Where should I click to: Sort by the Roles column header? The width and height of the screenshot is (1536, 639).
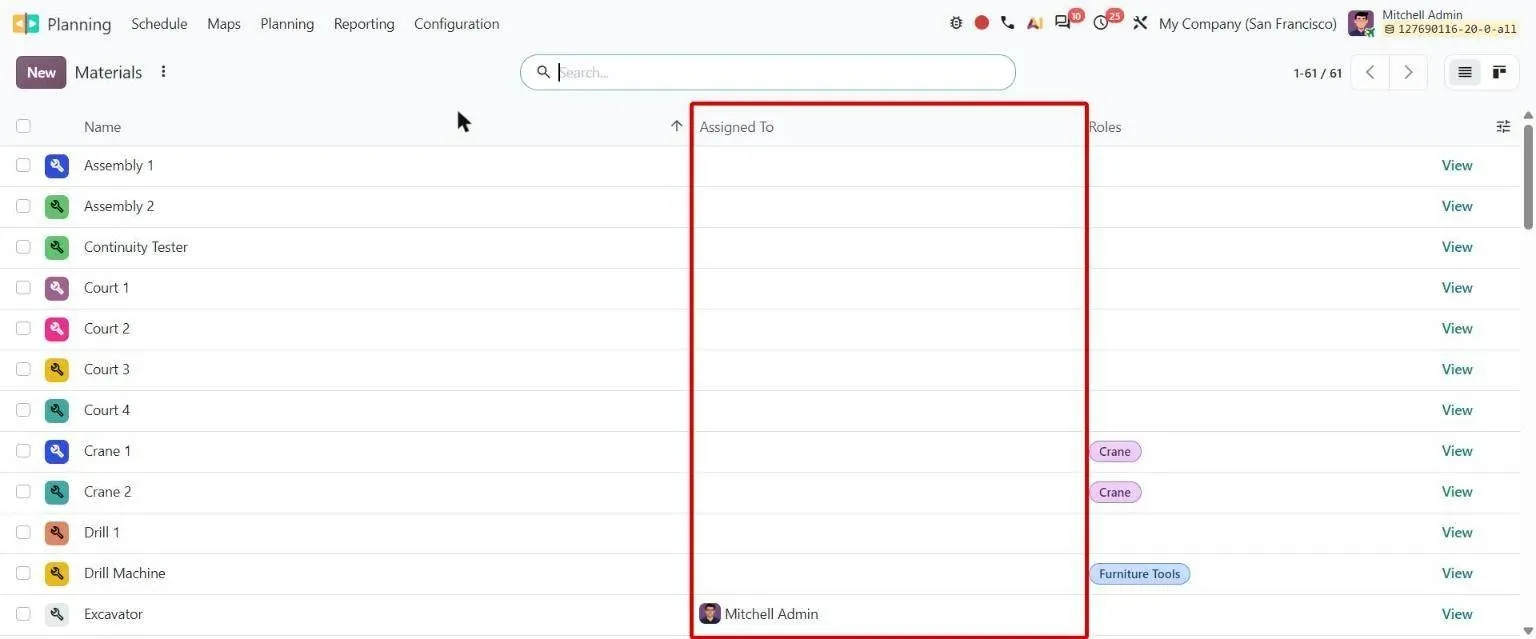pyautogui.click(x=1105, y=127)
